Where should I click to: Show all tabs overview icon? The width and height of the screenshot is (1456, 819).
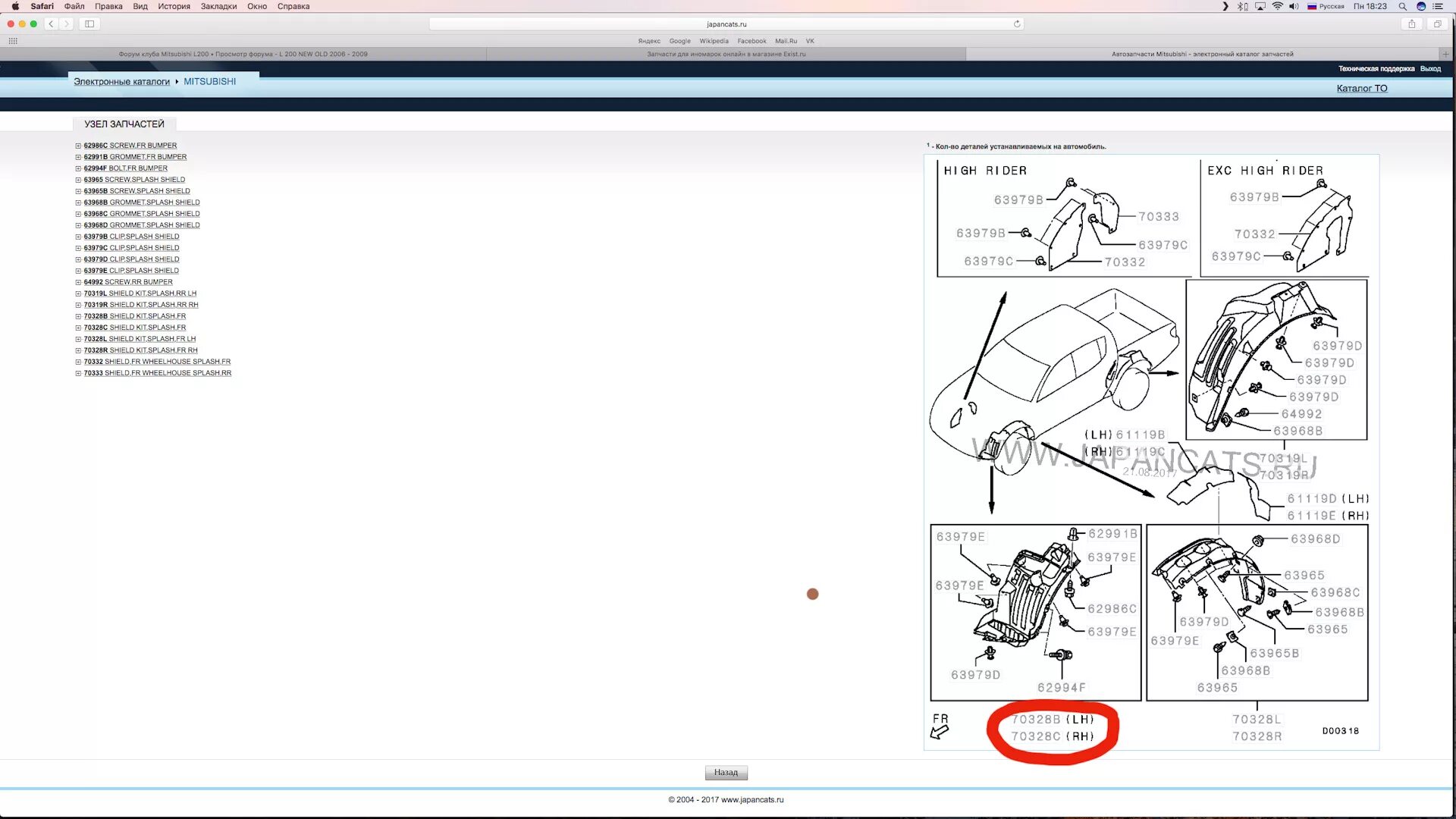pos(1437,24)
